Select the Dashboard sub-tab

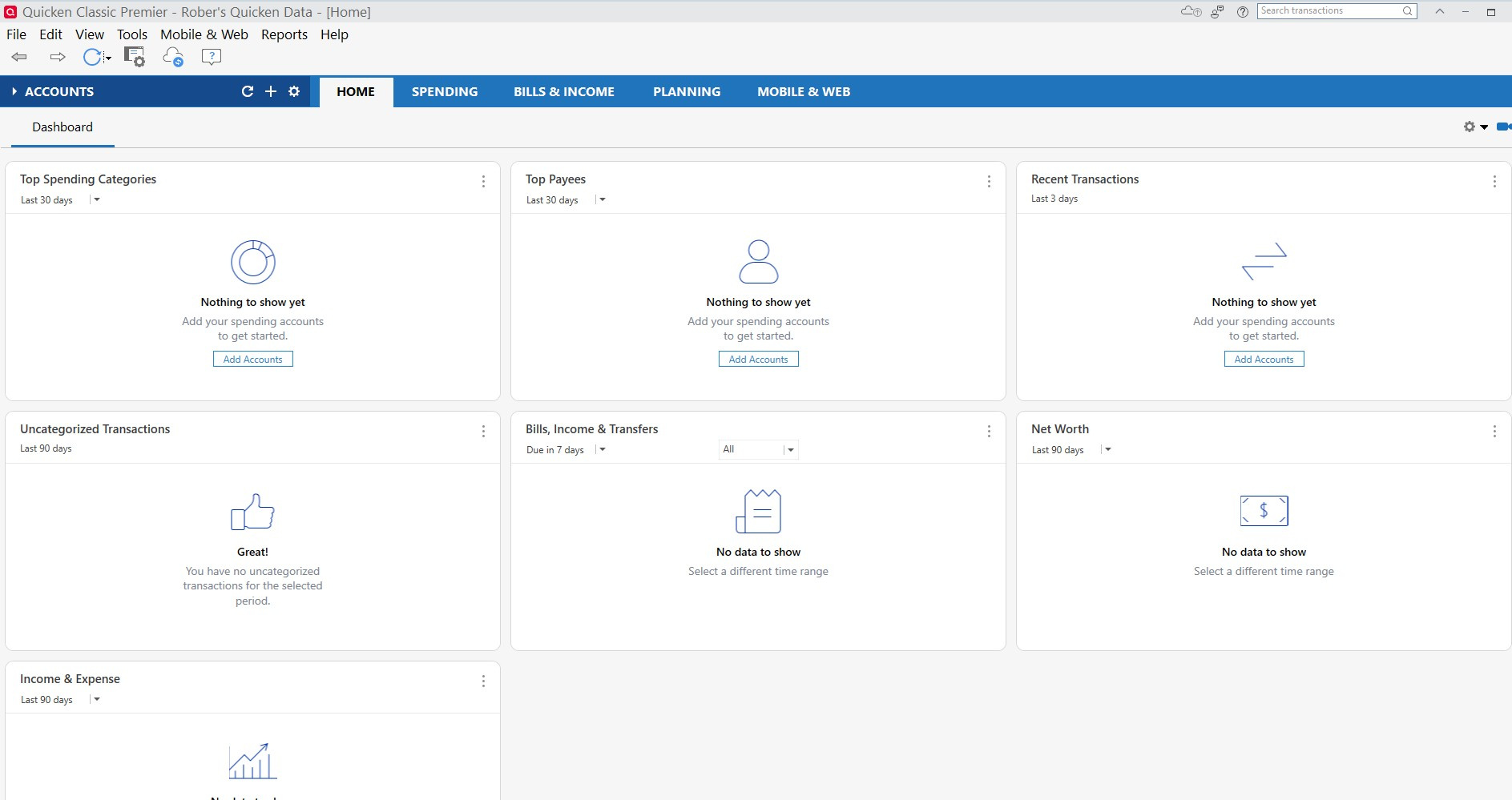pyautogui.click(x=62, y=127)
